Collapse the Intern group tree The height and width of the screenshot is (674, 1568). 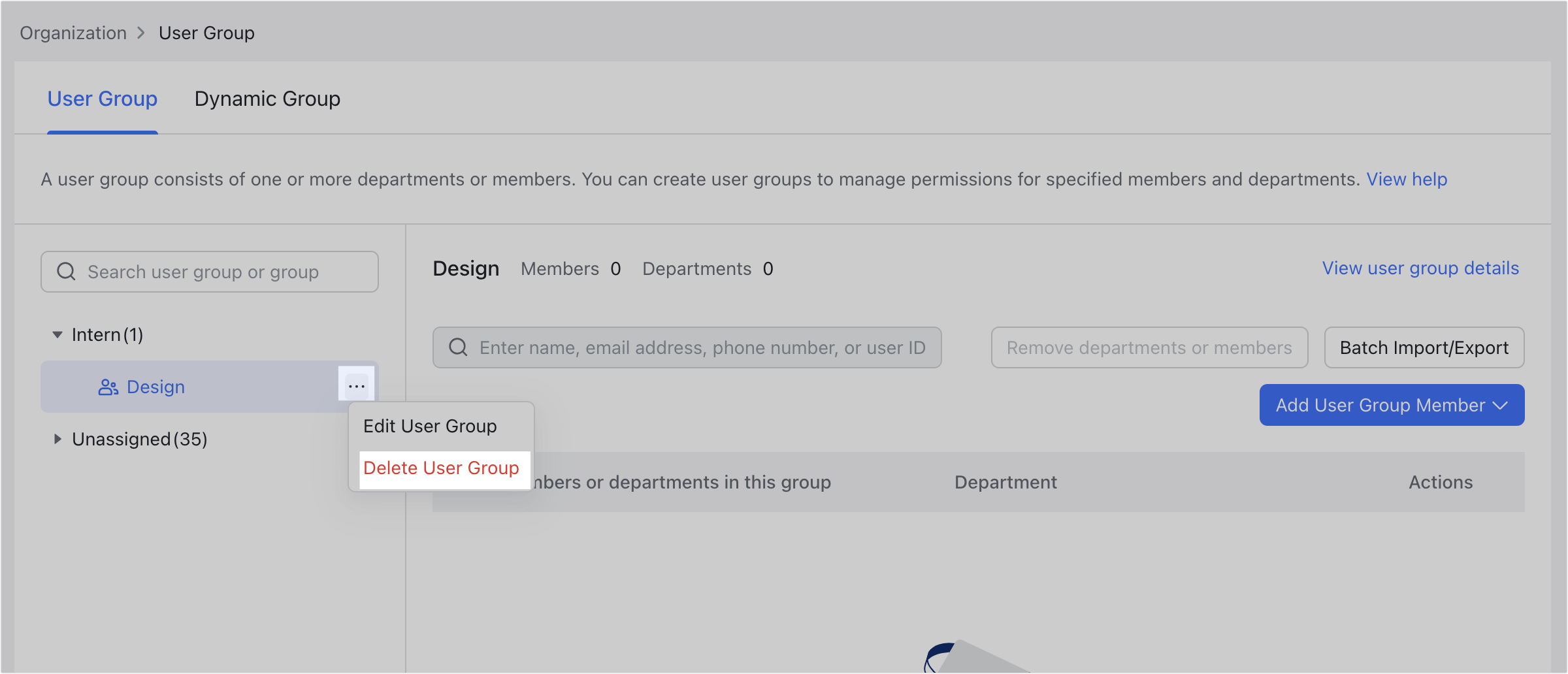coord(57,334)
